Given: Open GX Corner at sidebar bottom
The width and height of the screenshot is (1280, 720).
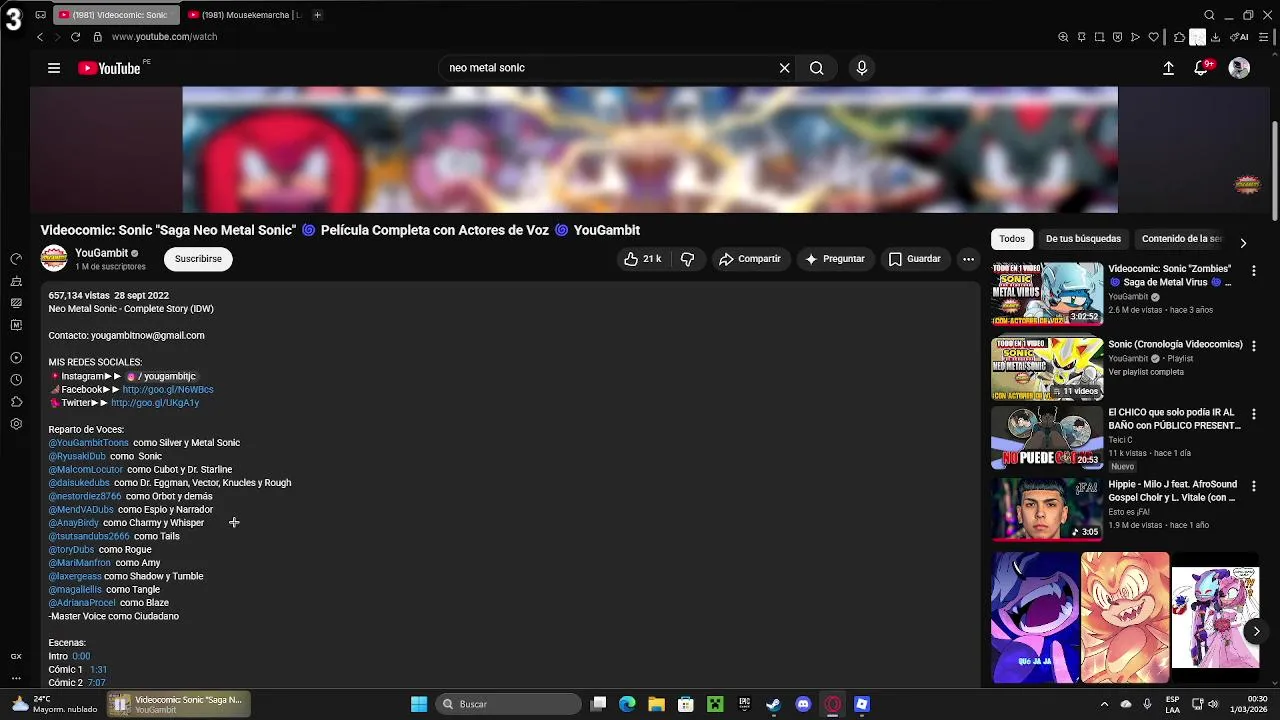Looking at the screenshot, I should coord(16,657).
